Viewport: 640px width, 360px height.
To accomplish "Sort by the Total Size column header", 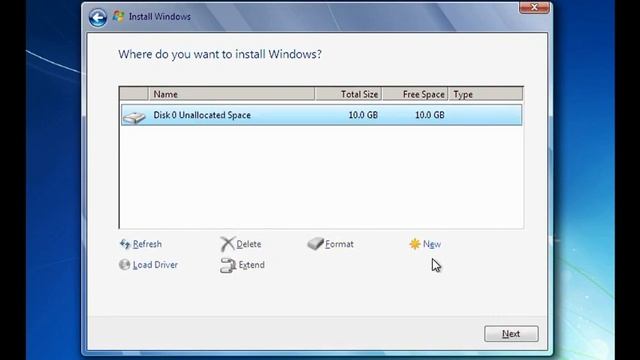I will point(349,94).
